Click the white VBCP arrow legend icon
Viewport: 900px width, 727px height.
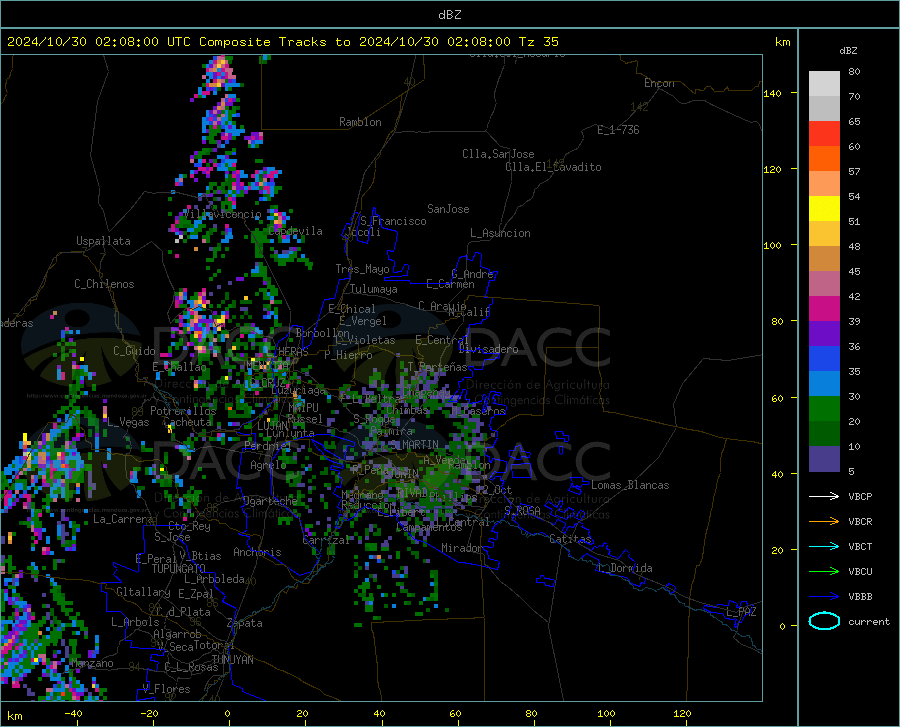pyautogui.click(x=824, y=496)
